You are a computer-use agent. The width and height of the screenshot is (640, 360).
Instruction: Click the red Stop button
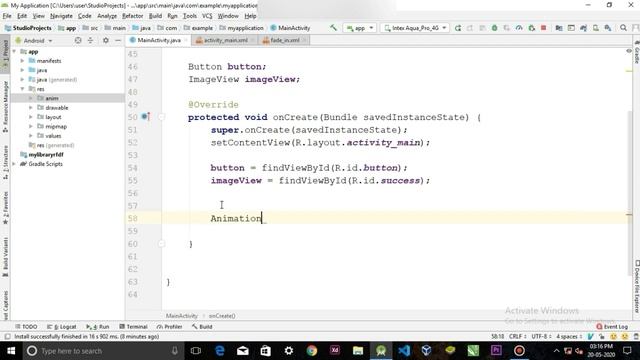[x=543, y=28]
